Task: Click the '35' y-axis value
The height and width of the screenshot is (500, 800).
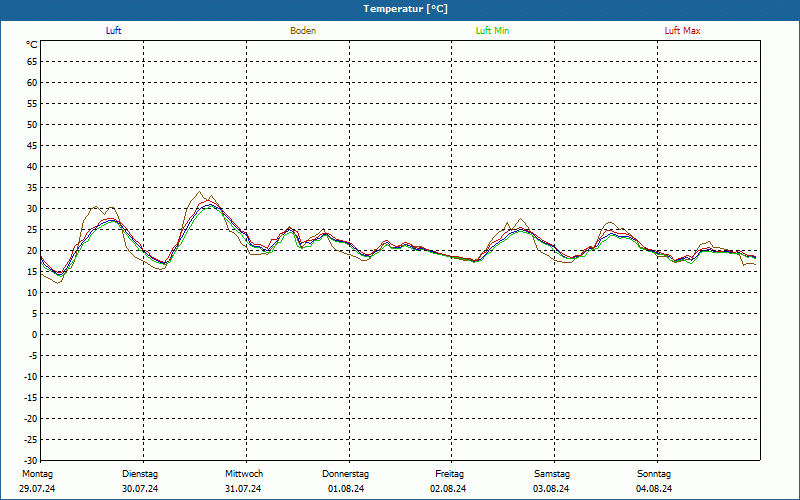Action: point(32,188)
